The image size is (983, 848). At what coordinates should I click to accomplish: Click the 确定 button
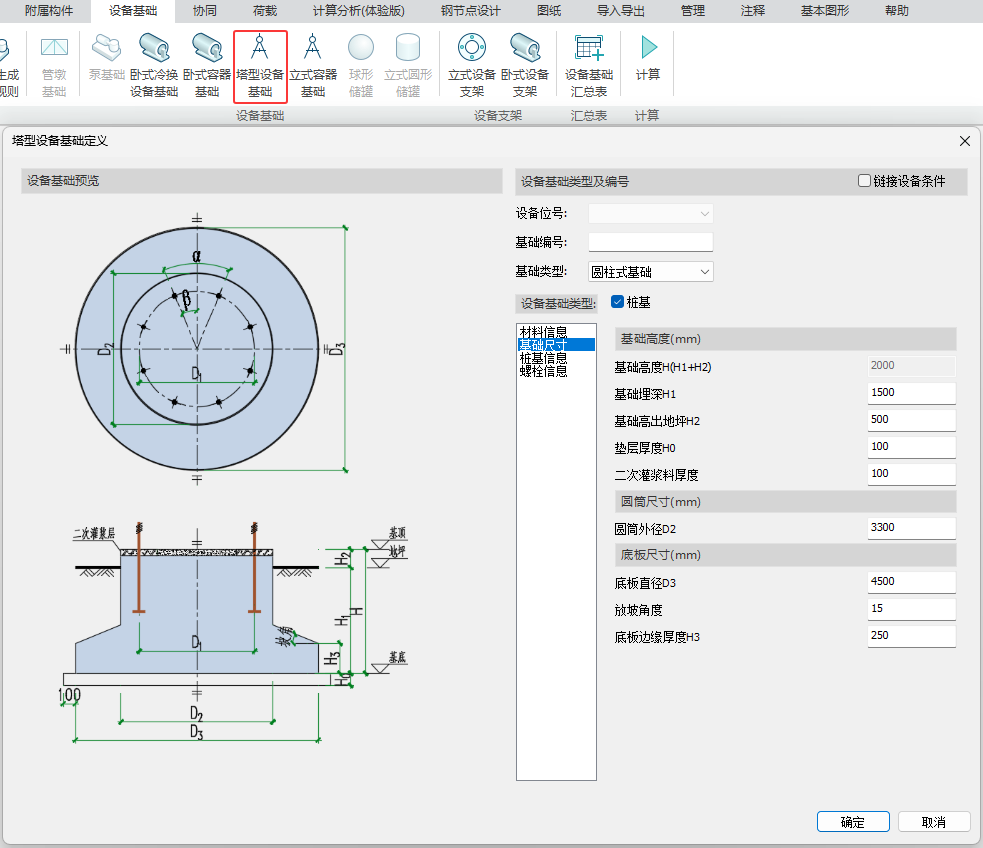(x=853, y=822)
